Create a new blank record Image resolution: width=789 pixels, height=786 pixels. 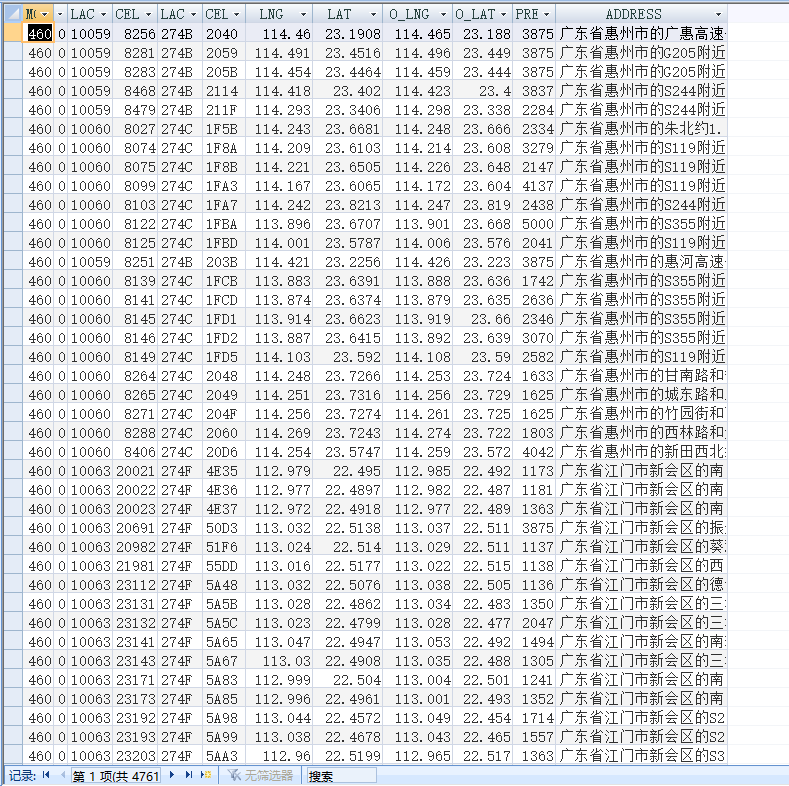pyautogui.click(x=206, y=775)
